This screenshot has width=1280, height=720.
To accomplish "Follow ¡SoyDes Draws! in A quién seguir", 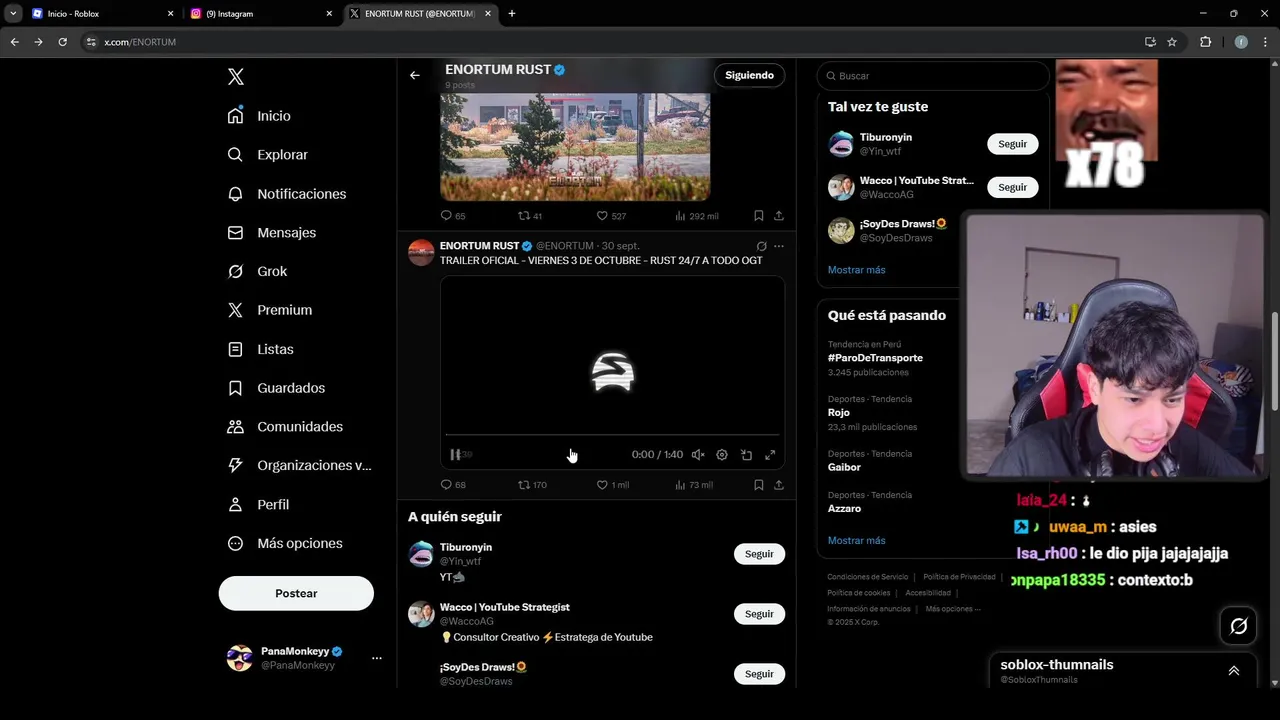I will tap(759, 674).
